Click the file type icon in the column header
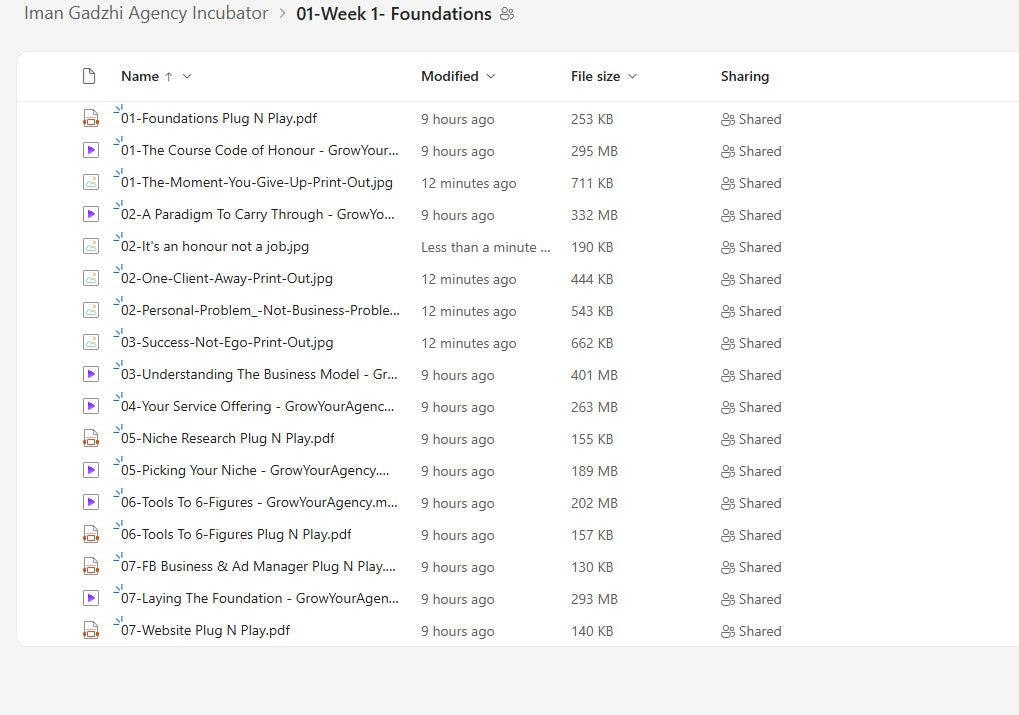Image resolution: width=1019 pixels, height=715 pixels. tap(89, 76)
